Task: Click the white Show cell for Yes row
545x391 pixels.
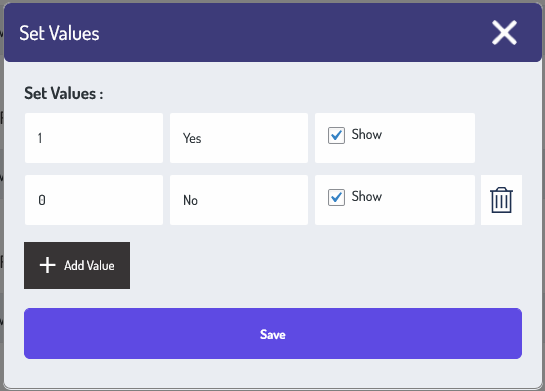Action: point(395,138)
